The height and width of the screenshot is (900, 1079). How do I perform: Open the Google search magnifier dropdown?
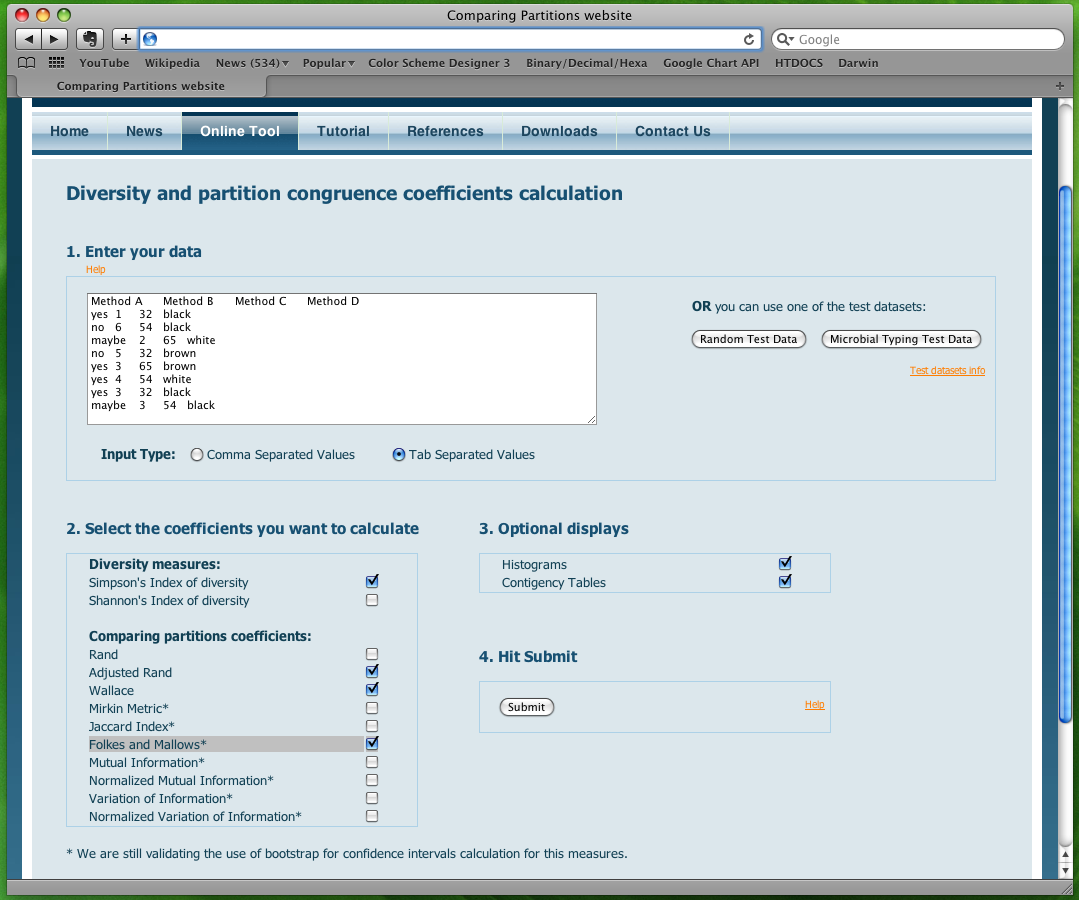(x=785, y=39)
